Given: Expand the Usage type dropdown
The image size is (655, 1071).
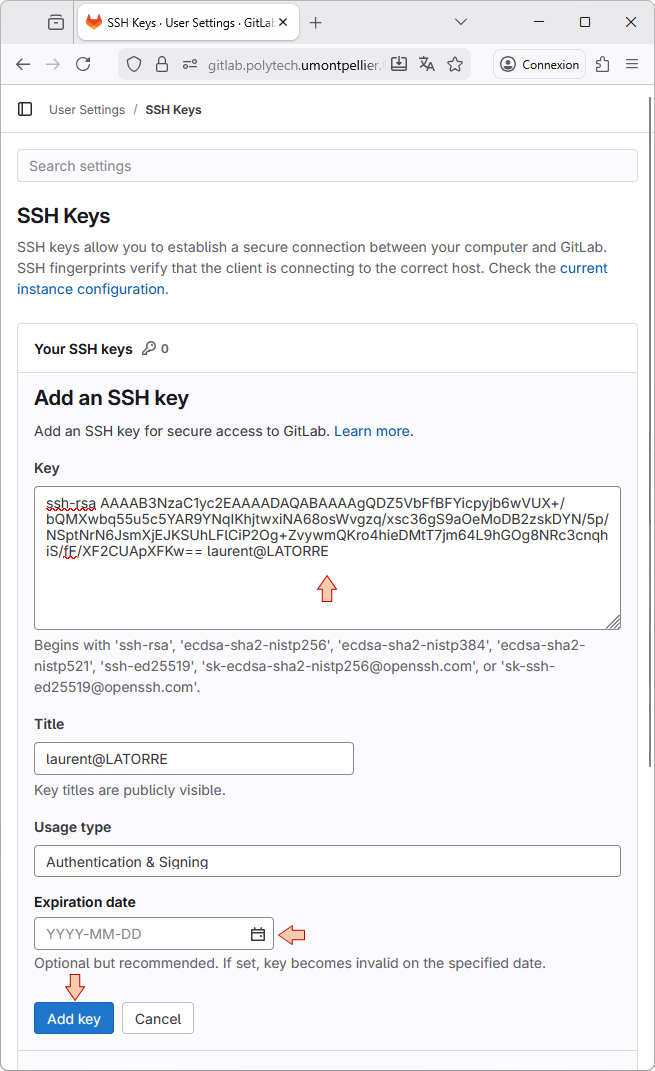Looking at the screenshot, I should pos(327,861).
